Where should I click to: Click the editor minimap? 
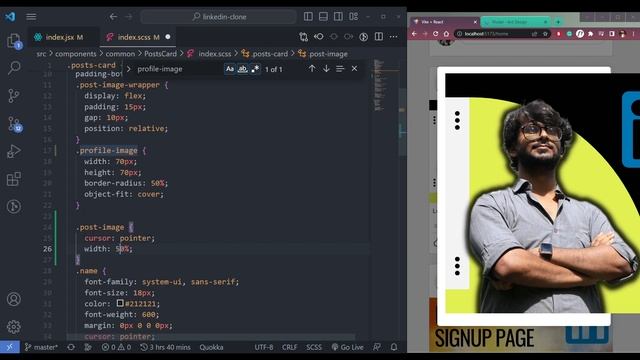(379, 85)
